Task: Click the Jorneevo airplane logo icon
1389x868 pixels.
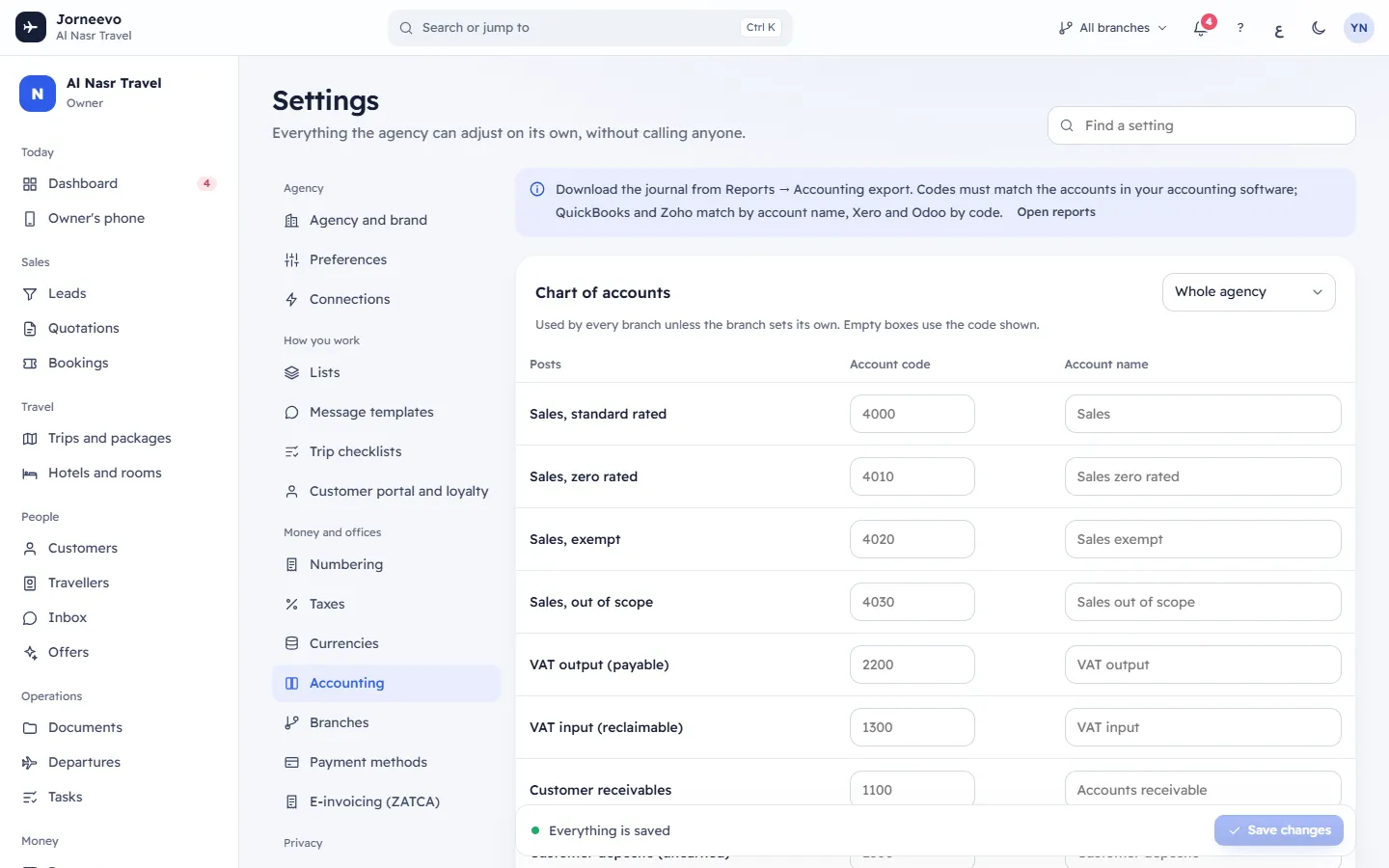Action: pyautogui.click(x=31, y=27)
